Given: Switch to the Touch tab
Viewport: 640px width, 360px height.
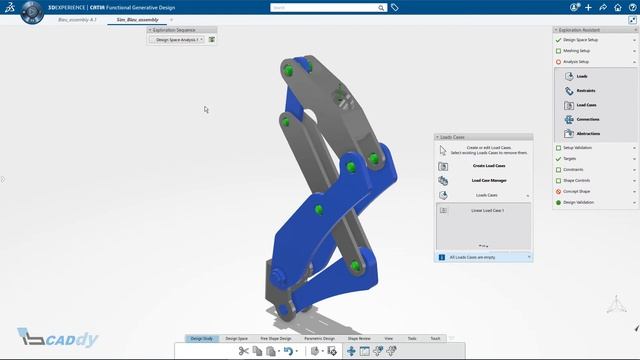Looking at the screenshot, I should coord(435,338).
